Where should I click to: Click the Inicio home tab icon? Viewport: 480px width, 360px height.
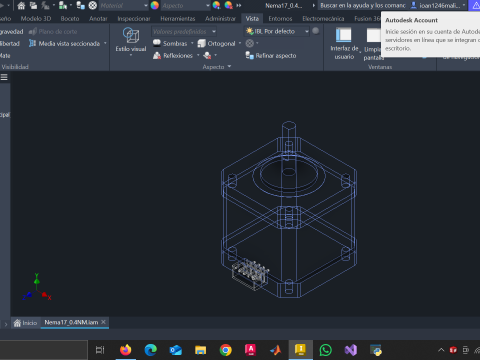[17, 323]
